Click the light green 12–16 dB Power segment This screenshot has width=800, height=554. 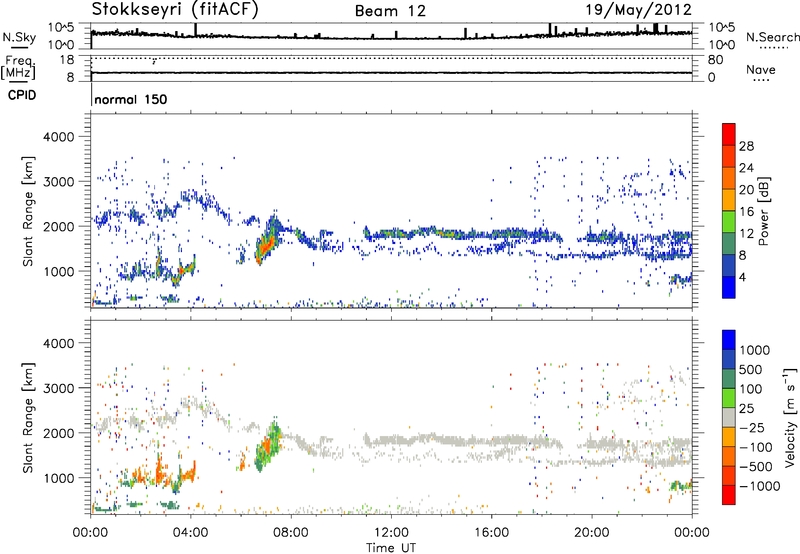point(729,222)
